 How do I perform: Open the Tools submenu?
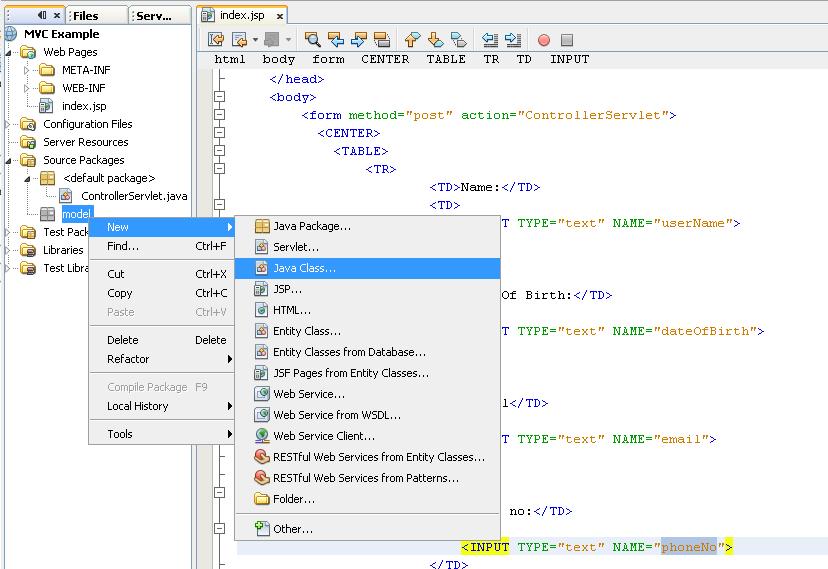tap(162, 434)
